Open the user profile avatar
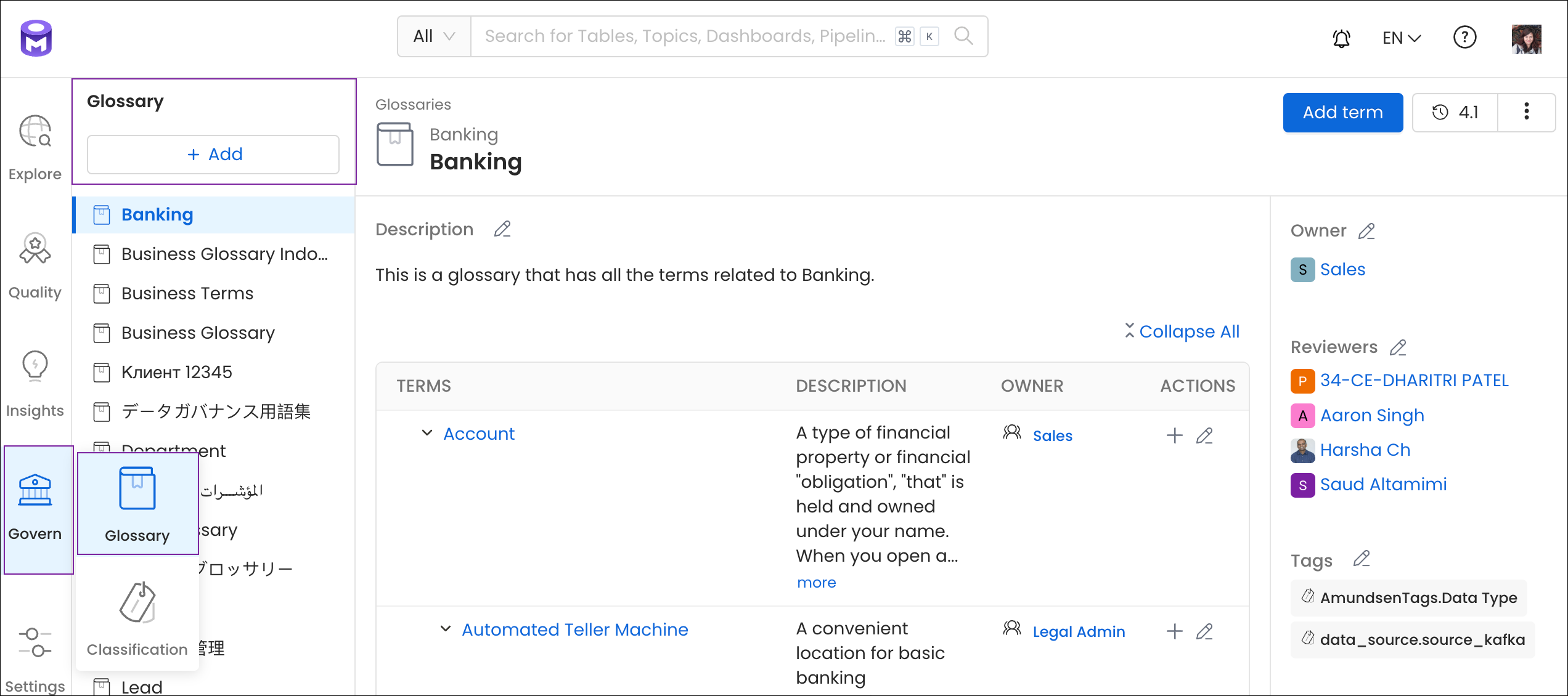Image resolution: width=1568 pixels, height=696 pixels. 1526,39
